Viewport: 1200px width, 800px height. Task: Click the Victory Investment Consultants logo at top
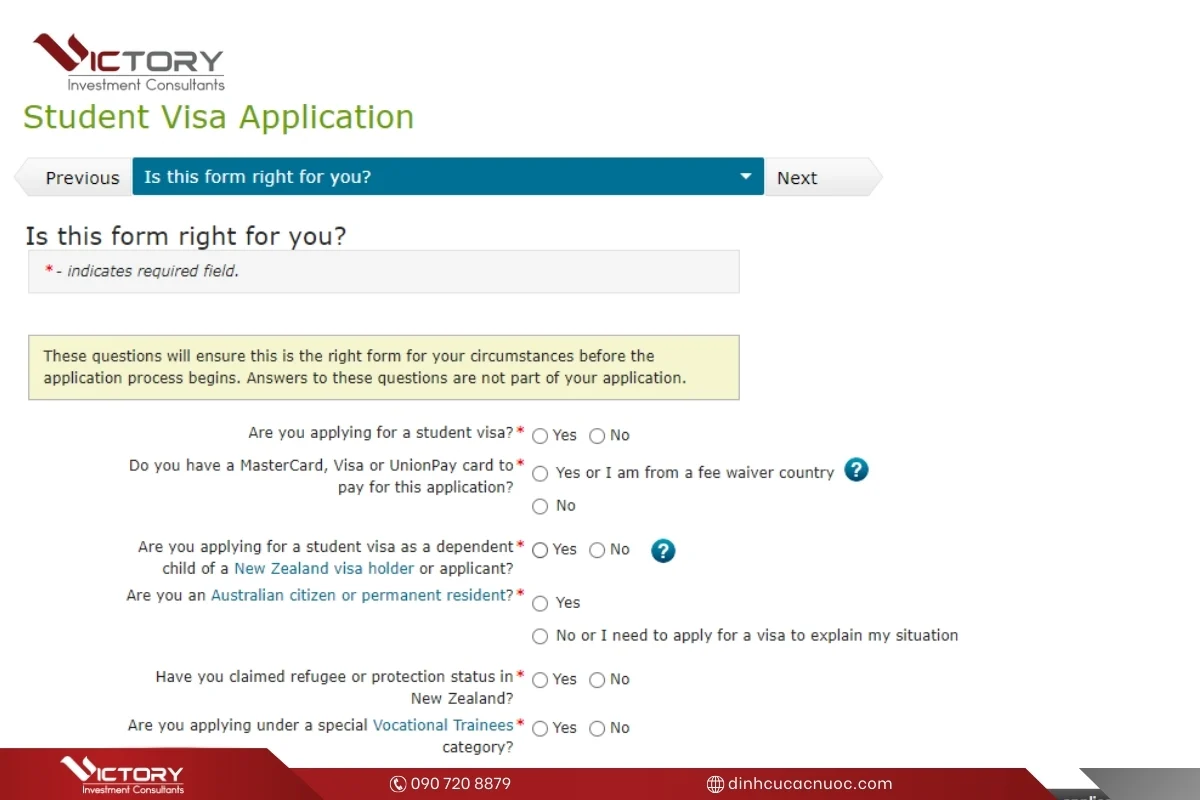[x=128, y=62]
